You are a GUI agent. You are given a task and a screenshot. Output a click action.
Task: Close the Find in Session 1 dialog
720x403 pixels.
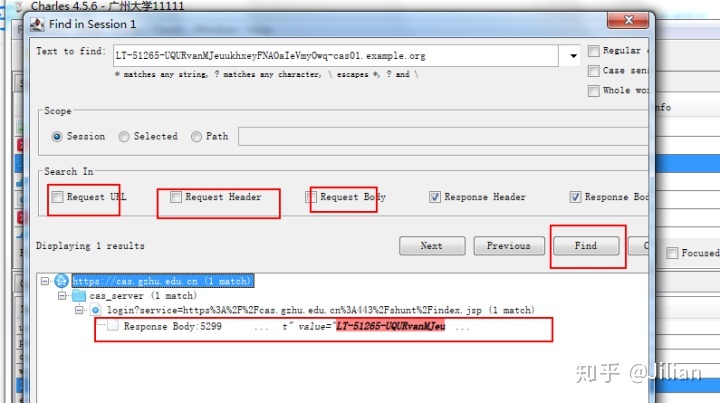(x=628, y=20)
